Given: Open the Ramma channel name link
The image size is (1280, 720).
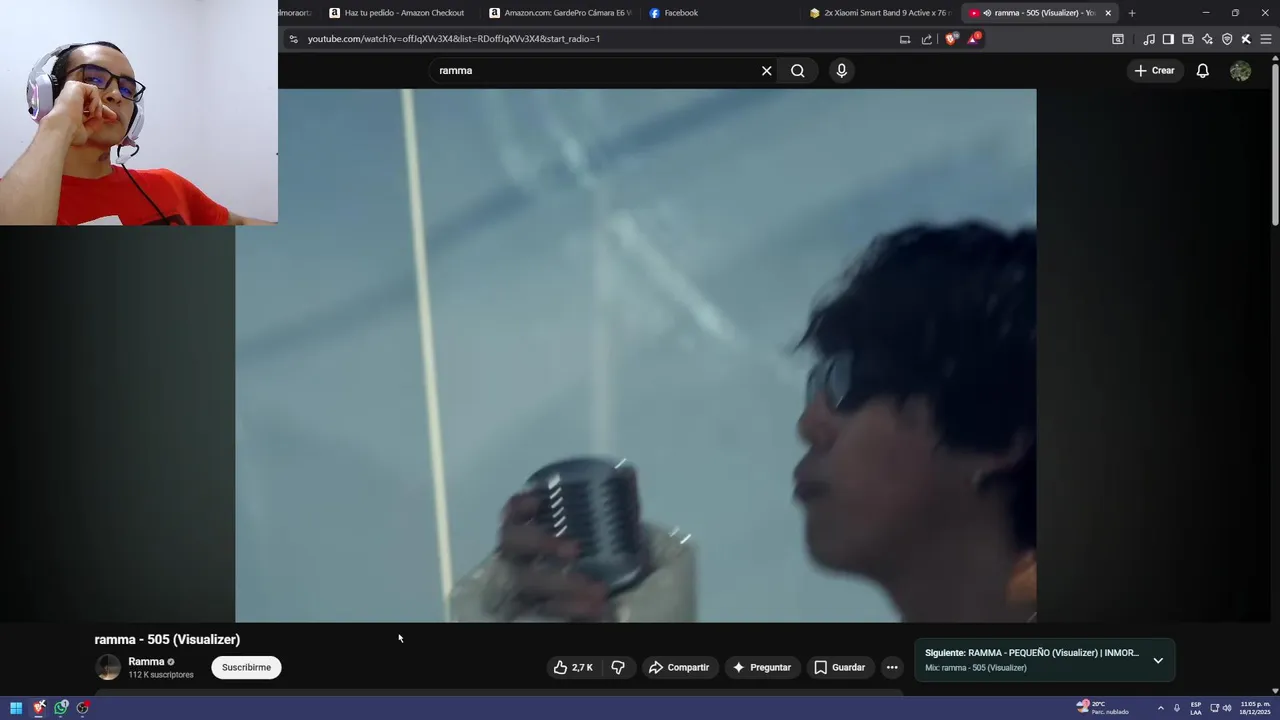Looking at the screenshot, I should 146,661.
